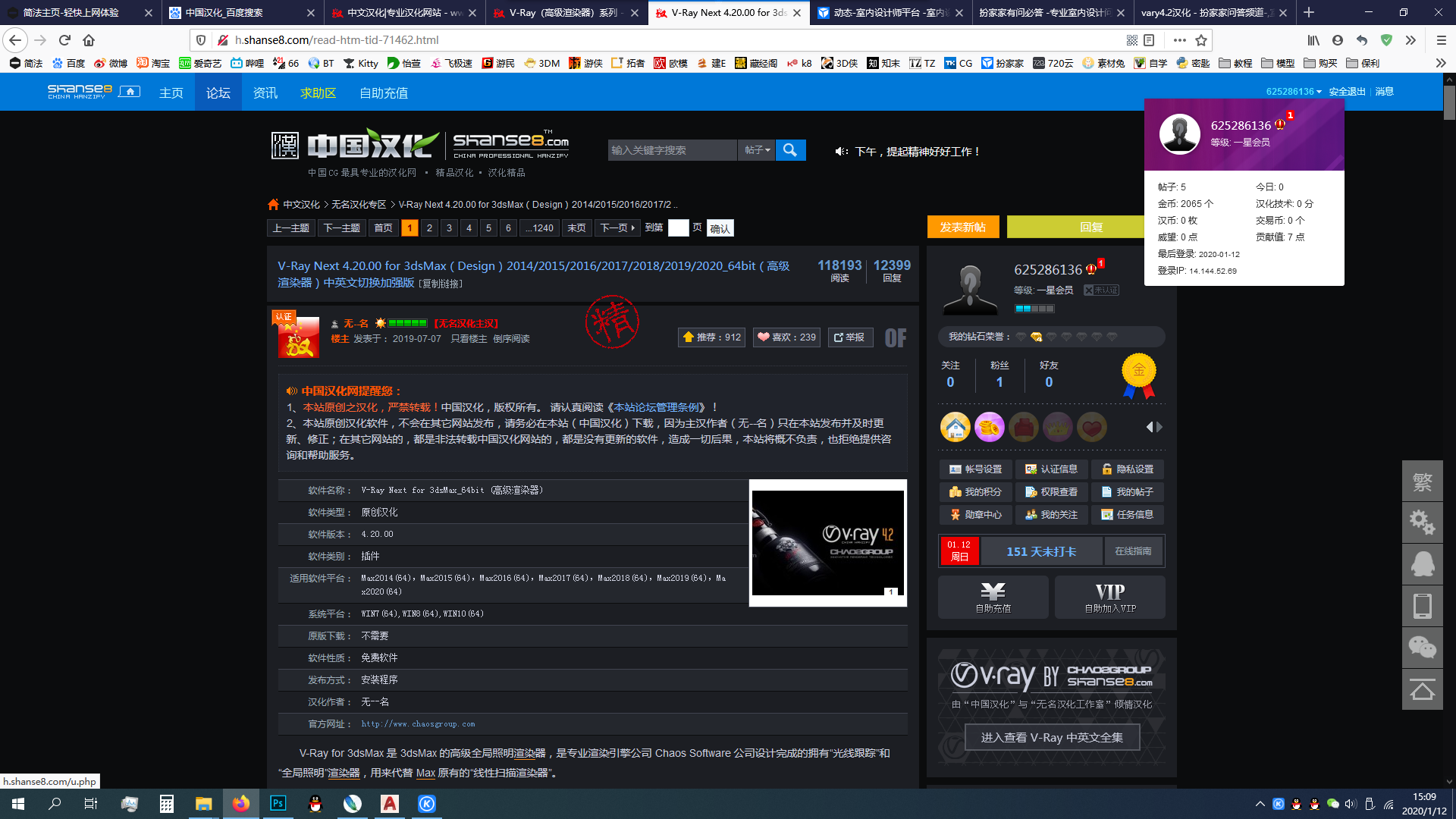
Task: Expand bookmarks toolbar overflow chevron
Action: click(x=1441, y=63)
